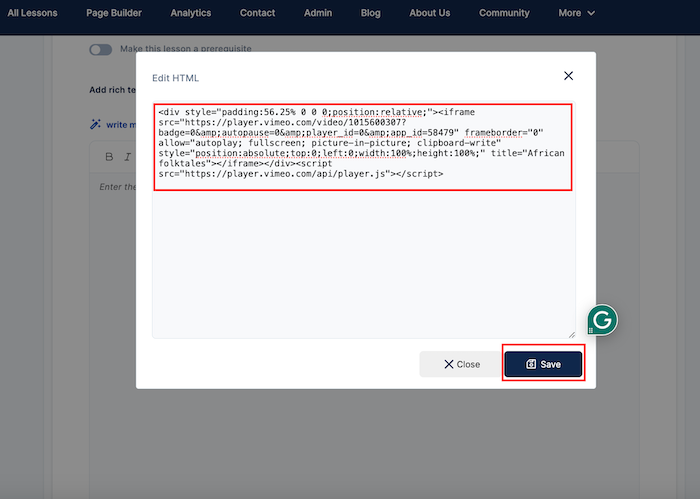Grab the textarea resize handle corner
The image size is (700, 499).
click(x=571, y=334)
